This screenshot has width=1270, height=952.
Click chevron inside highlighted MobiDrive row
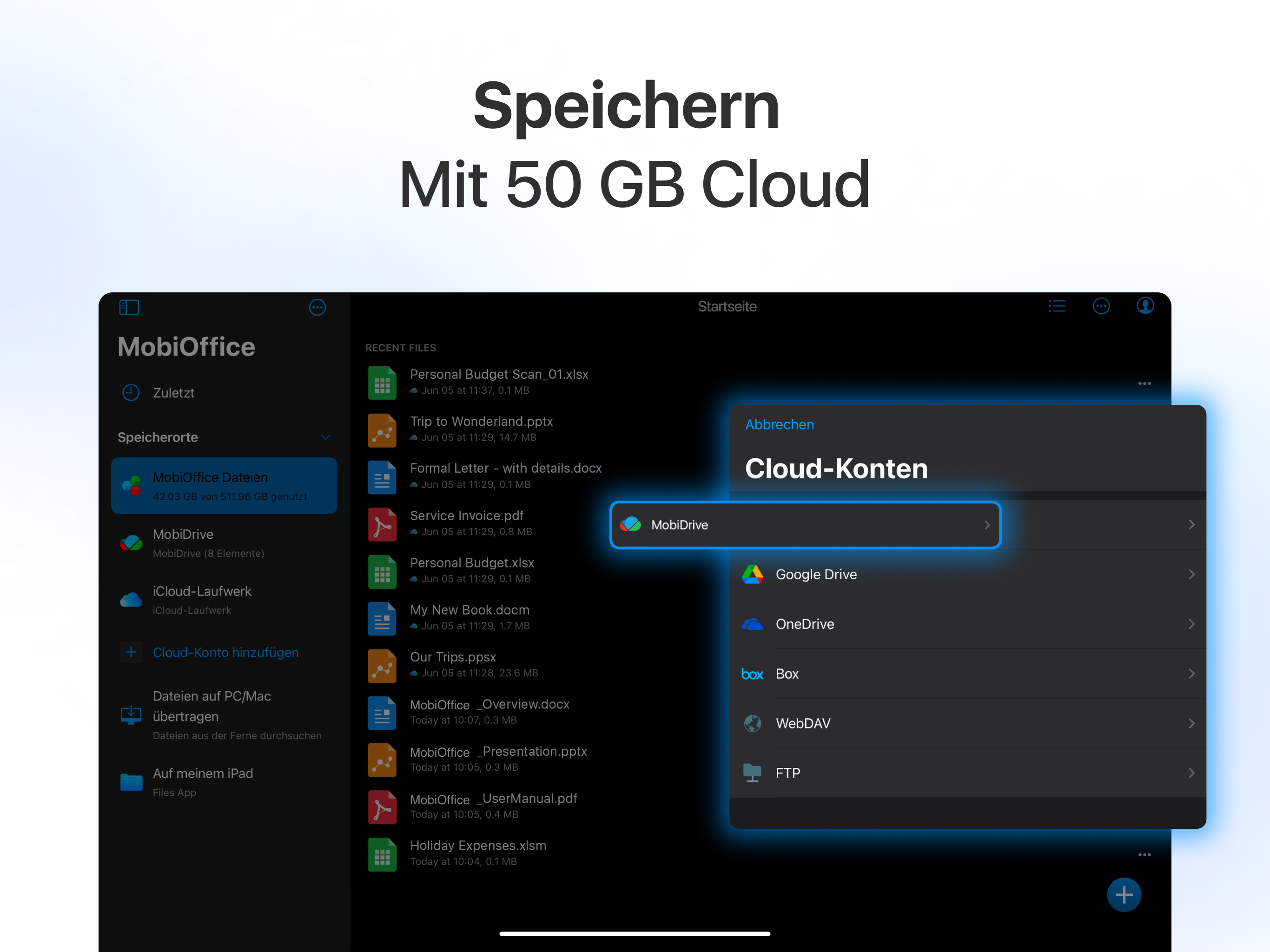(x=987, y=525)
